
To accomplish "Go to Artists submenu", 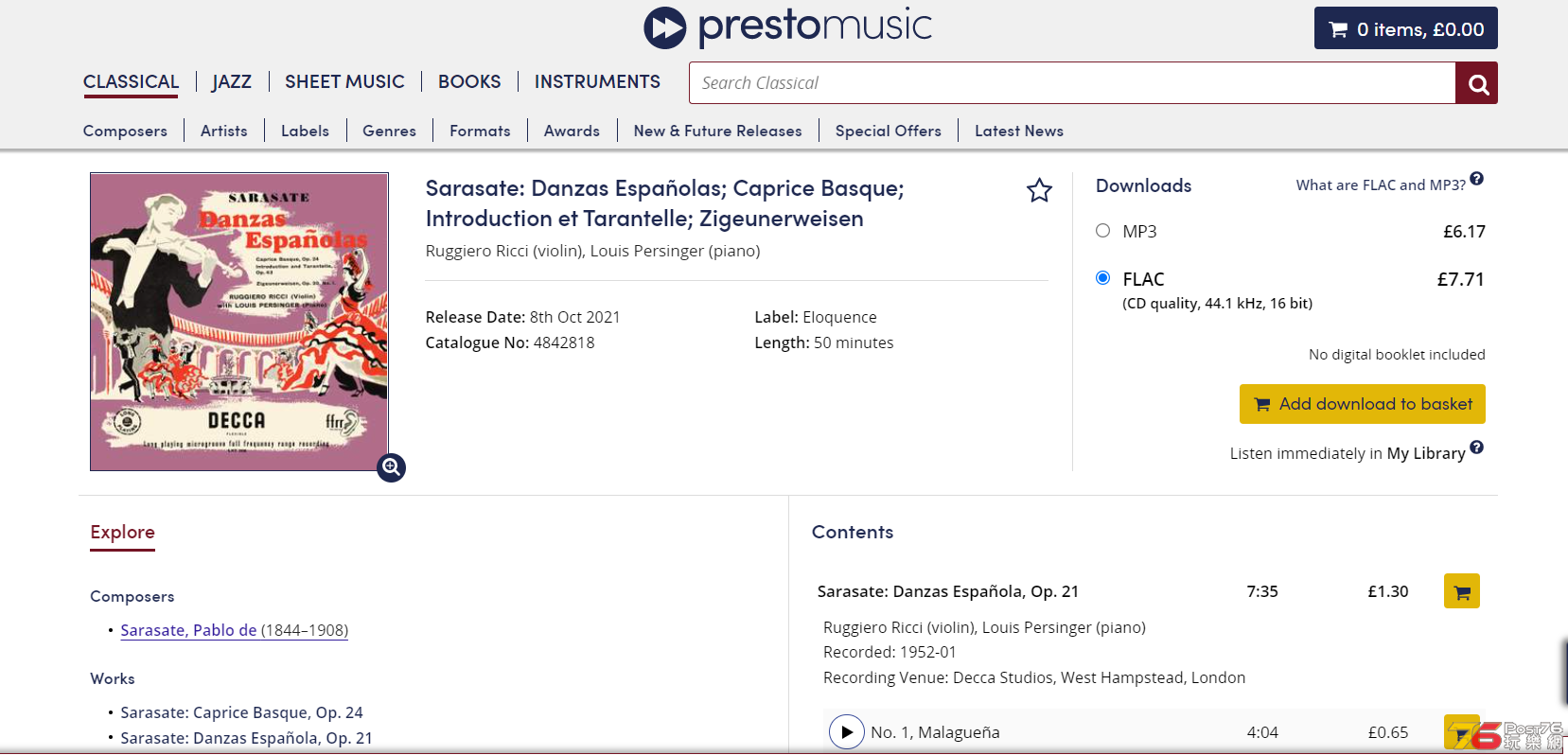I will point(224,131).
